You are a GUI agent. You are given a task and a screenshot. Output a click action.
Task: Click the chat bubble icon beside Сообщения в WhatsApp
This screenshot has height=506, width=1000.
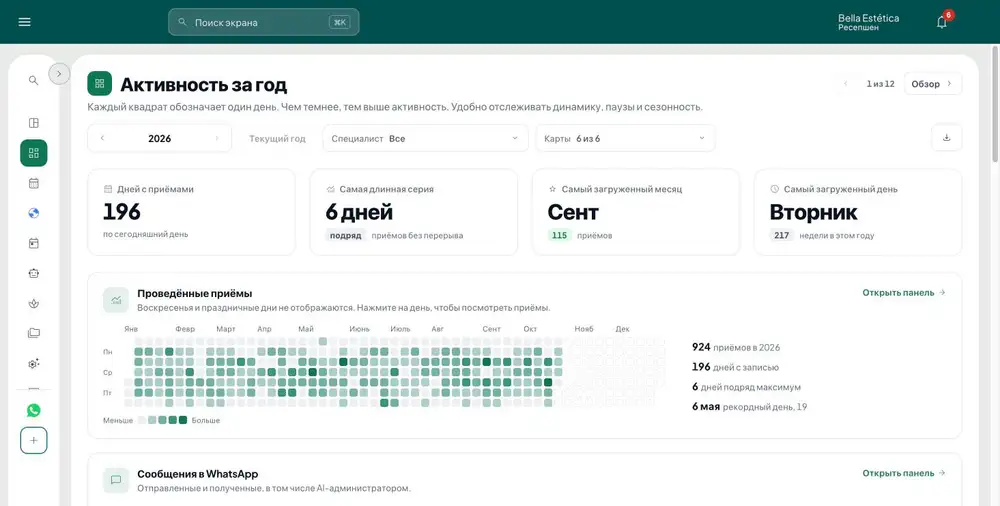(116, 480)
